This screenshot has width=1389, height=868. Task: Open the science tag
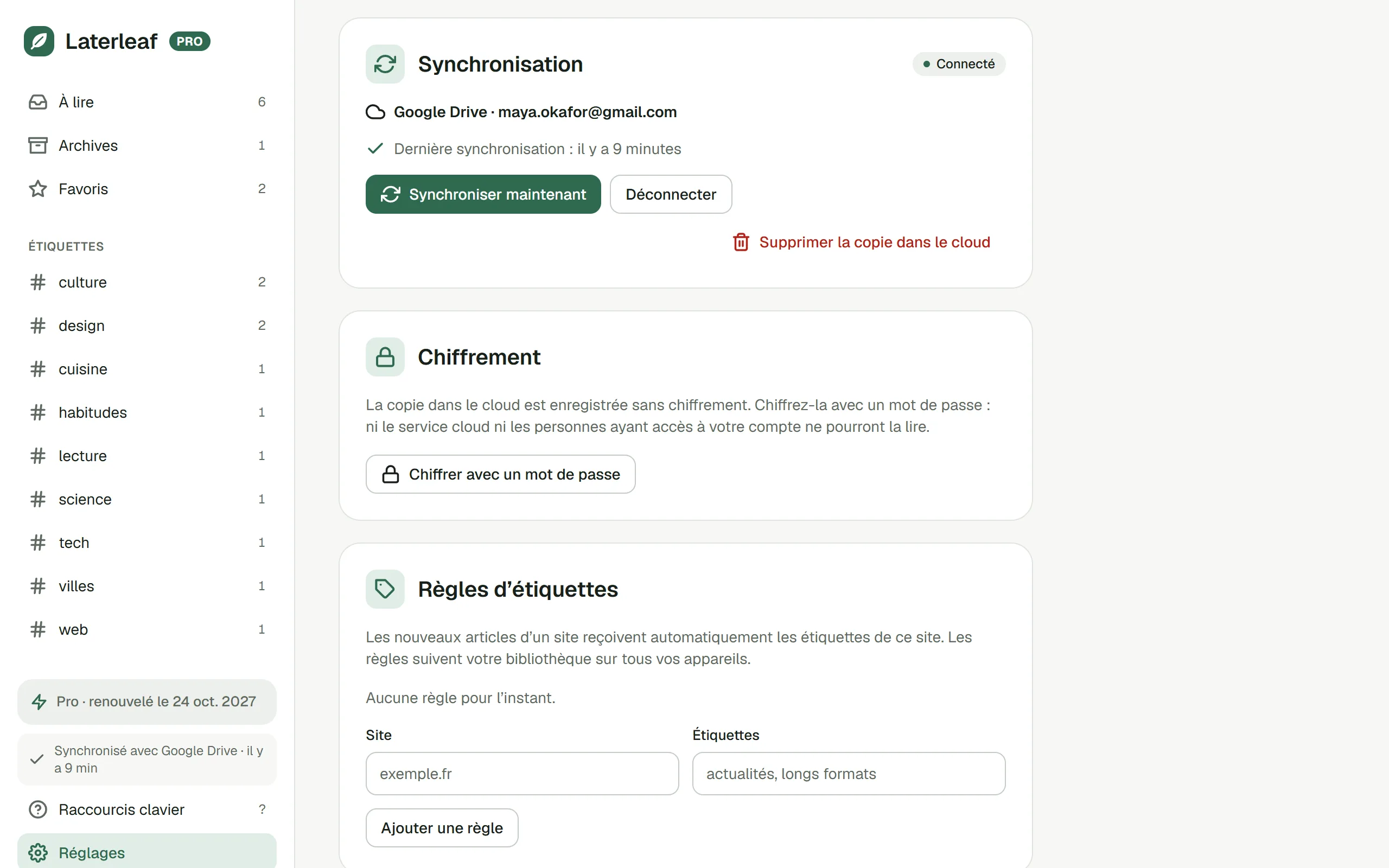[147, 500]
